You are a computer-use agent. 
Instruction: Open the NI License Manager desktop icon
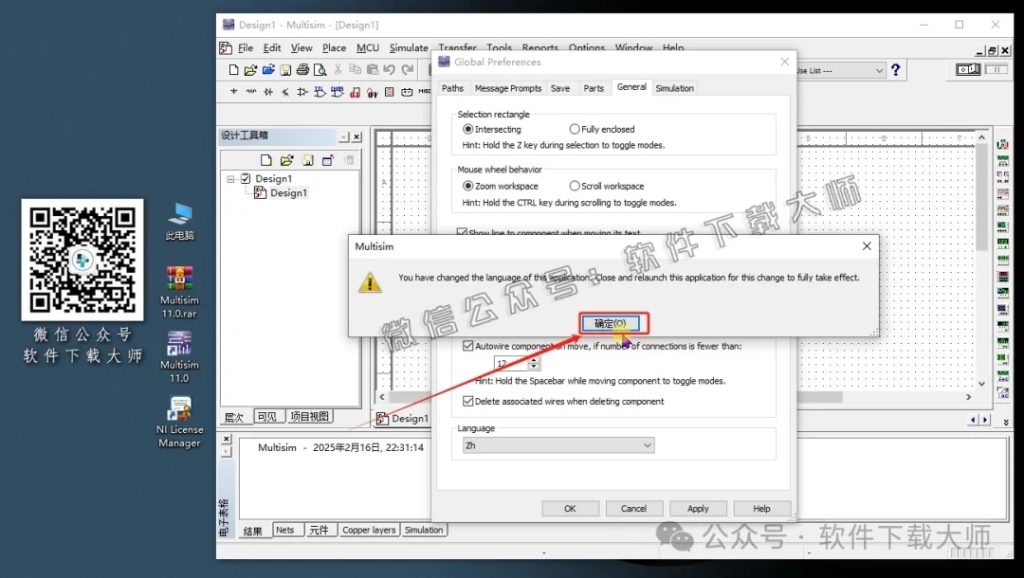point(179,410)
